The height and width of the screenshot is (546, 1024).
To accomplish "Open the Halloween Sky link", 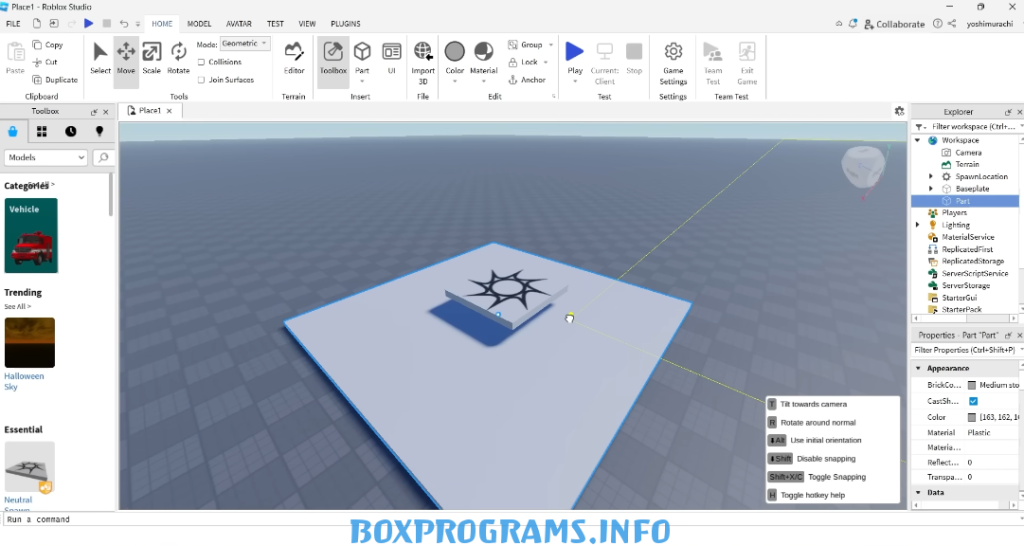I will coord(24,381).
